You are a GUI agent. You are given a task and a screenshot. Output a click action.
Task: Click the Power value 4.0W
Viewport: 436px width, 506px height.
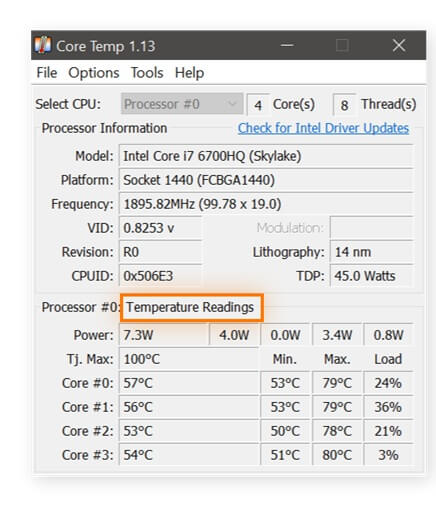click(234, 335)
